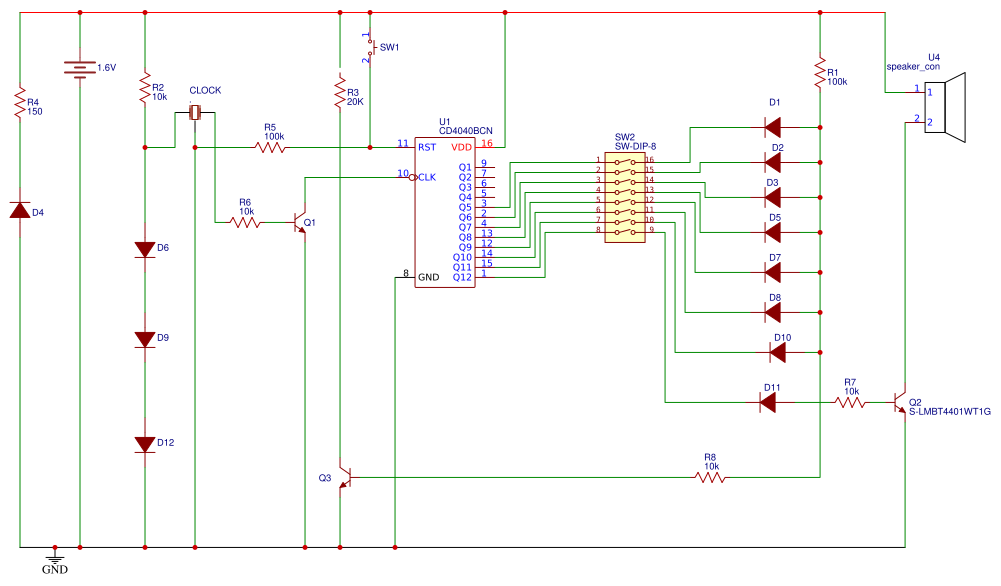Click the Q6 output label on U1
This screenshot has width=1001, height=586.
pyautogui.click(x=465, y=217)
